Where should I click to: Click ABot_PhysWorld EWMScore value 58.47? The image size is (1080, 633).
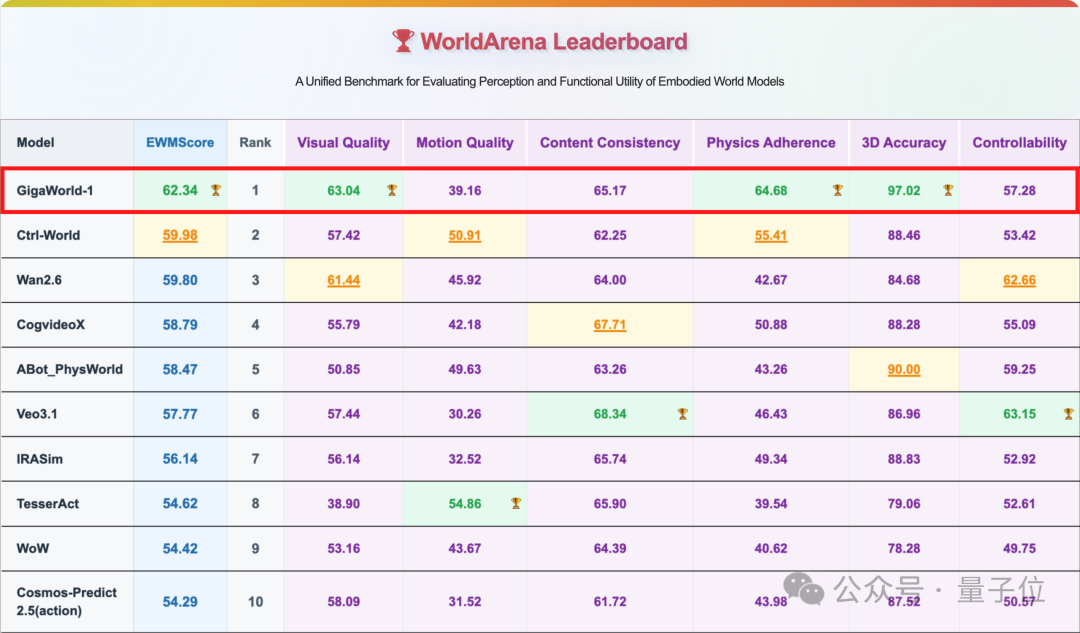(180, 370)
